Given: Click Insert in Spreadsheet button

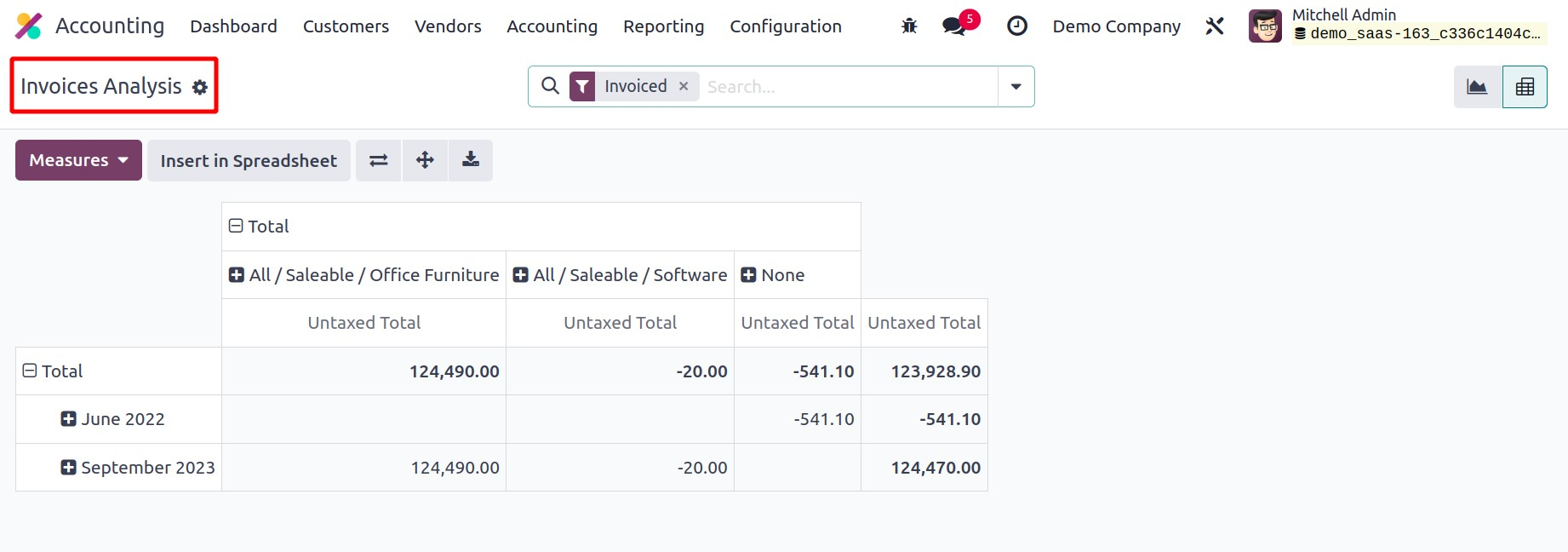Looking at the screenshot, I should pos(249,161).
